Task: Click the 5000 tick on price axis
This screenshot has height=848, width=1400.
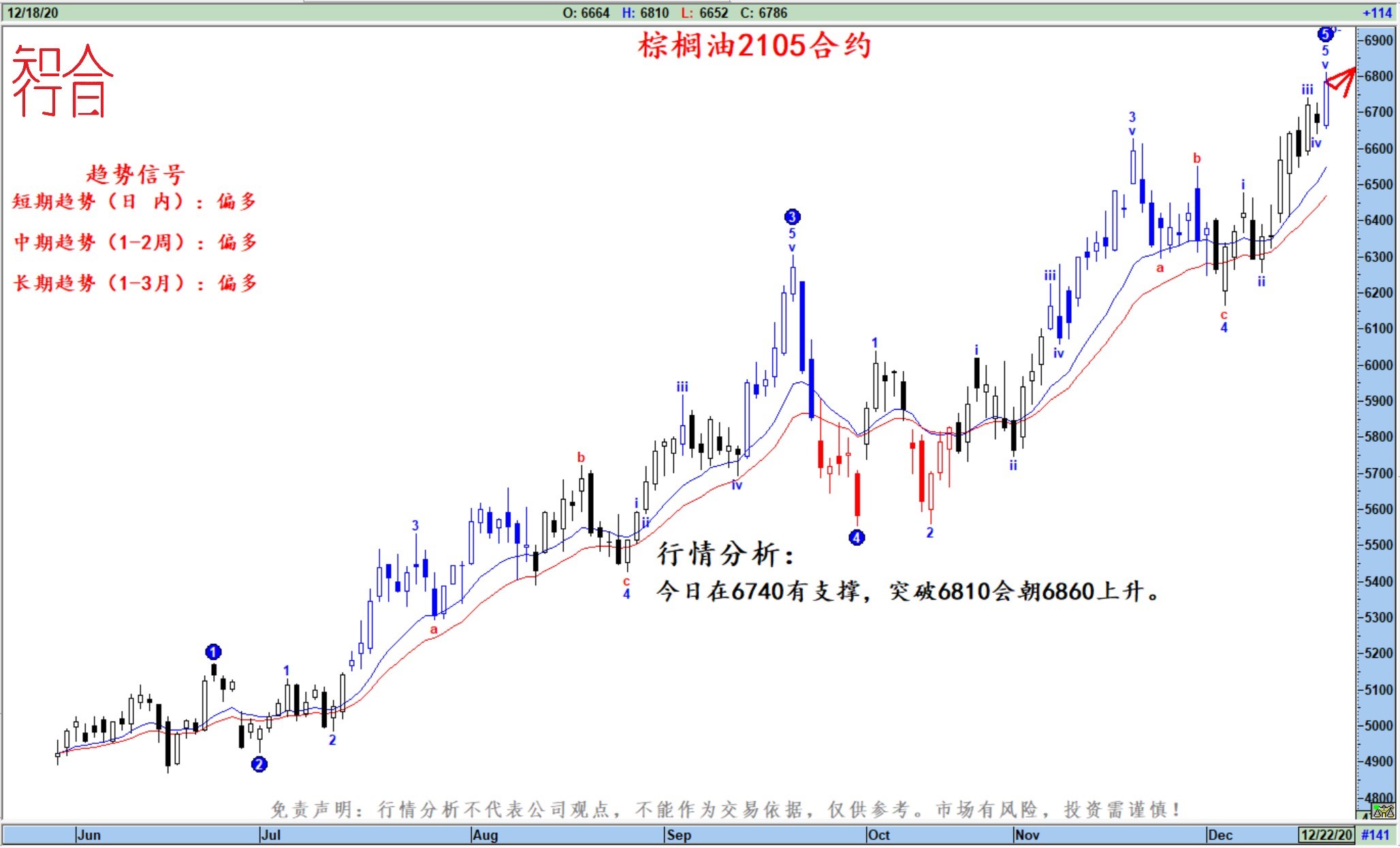Action: [x=1379, y=725]
